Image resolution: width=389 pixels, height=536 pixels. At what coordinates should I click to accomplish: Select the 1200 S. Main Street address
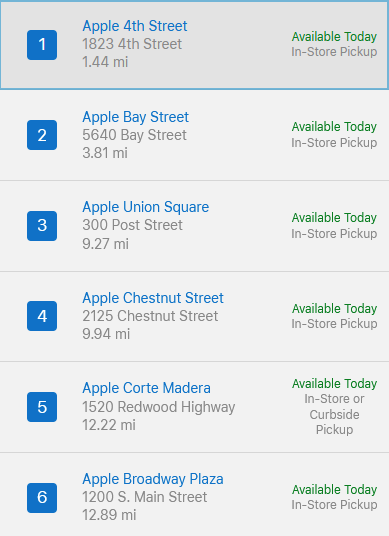click(x=145, y=497)
